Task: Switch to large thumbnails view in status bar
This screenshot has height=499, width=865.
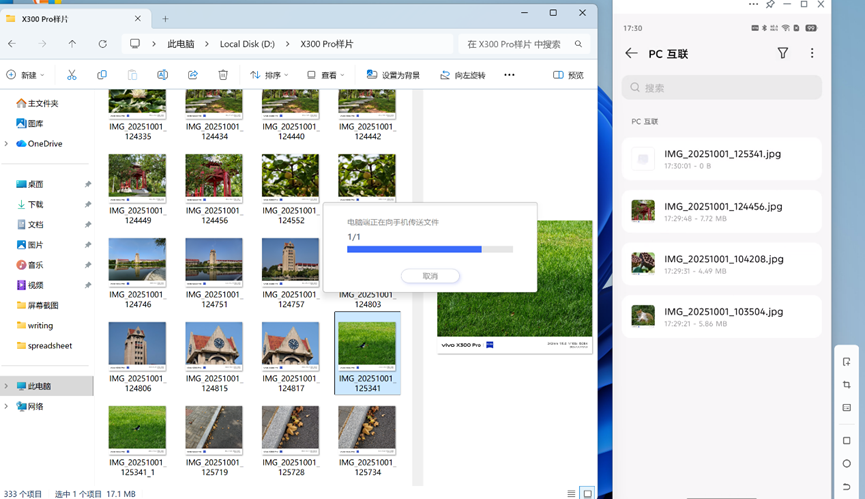Action: tap(587, 493)
